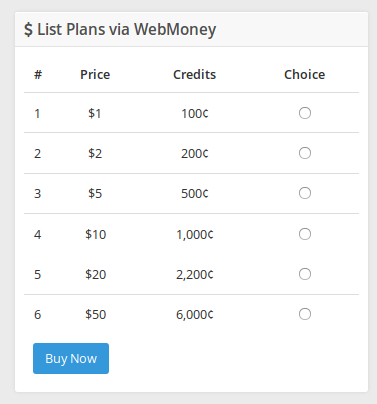Click the # column header
This screenshot has width=377, height=404.
(x=38, y=74)
